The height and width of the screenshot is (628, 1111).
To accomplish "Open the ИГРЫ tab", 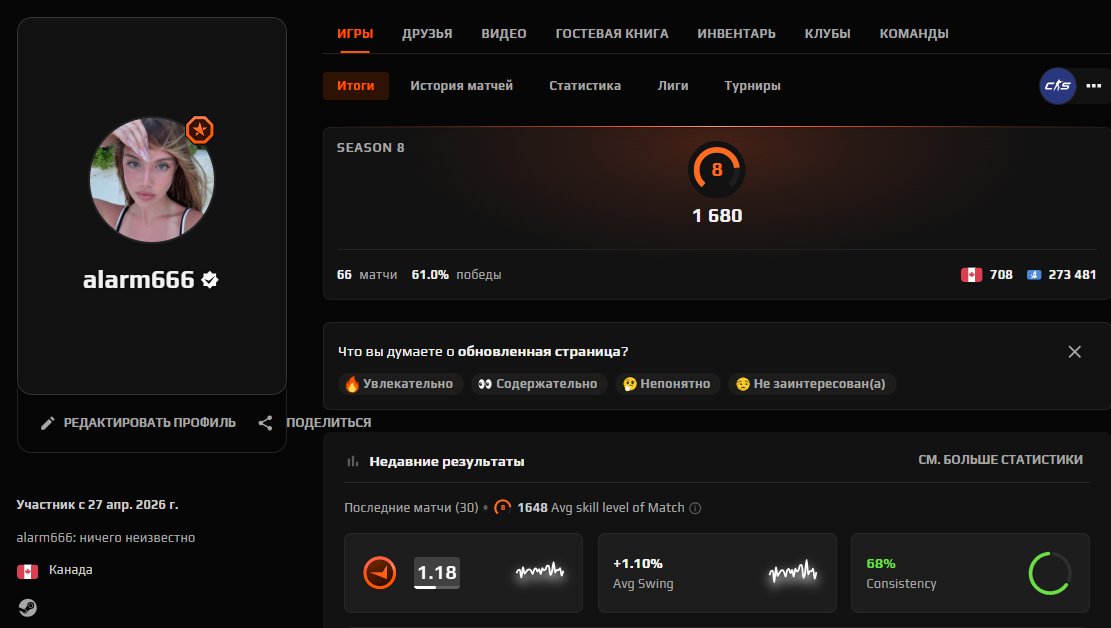I will coord(355,33).
